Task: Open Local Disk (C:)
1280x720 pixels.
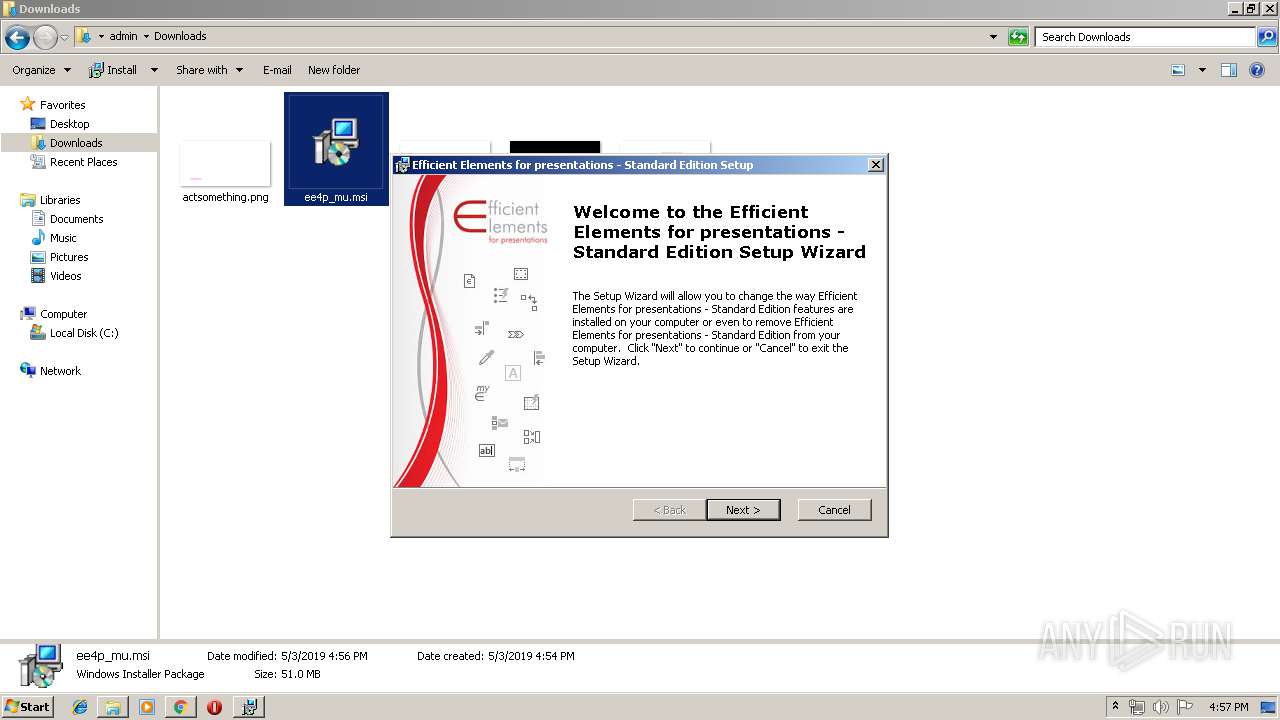Action: (84, 333)
